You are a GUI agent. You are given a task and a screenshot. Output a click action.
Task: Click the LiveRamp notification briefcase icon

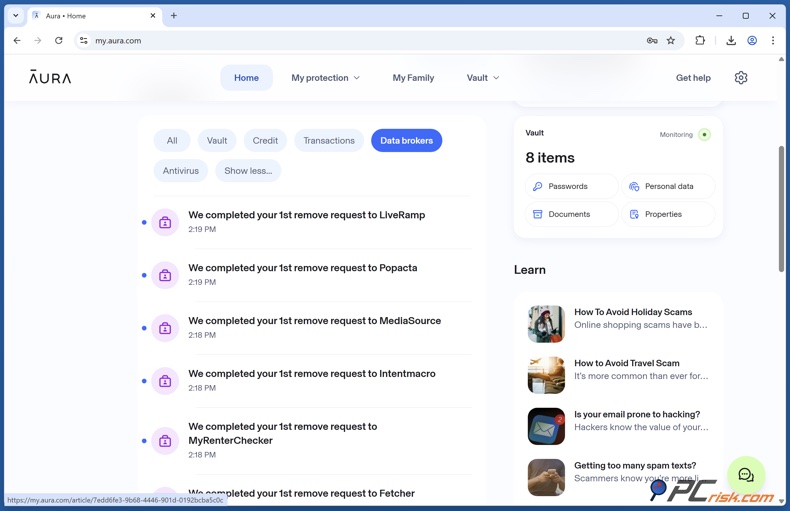165,222
